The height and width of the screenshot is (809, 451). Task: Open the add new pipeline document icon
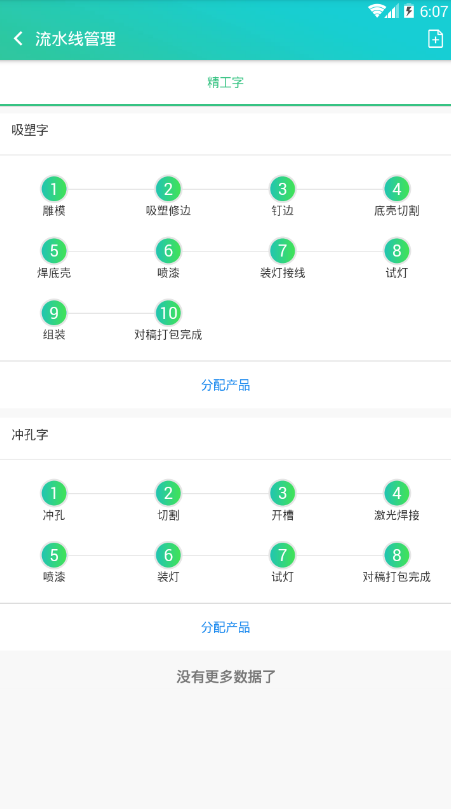(x=435, y=39)
